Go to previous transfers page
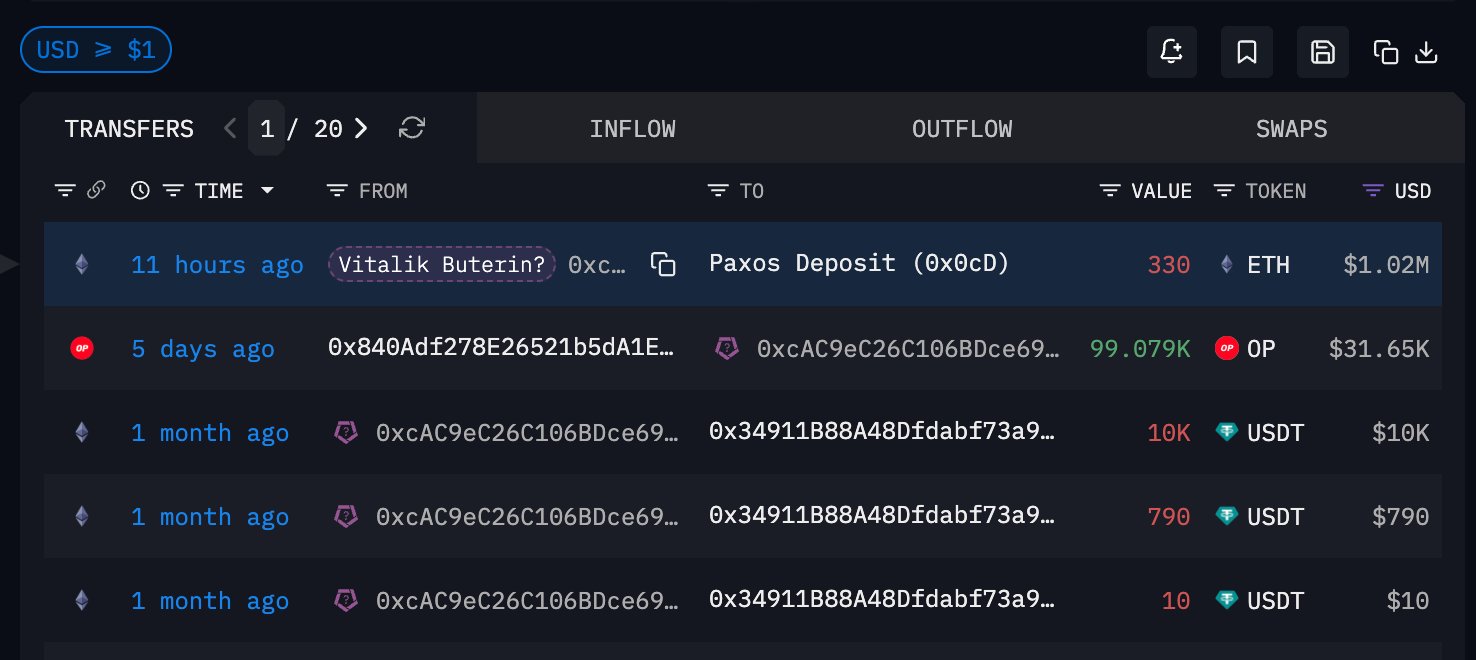The height and width of the screenshot is (660, 1476). click(x=231, y=128)
